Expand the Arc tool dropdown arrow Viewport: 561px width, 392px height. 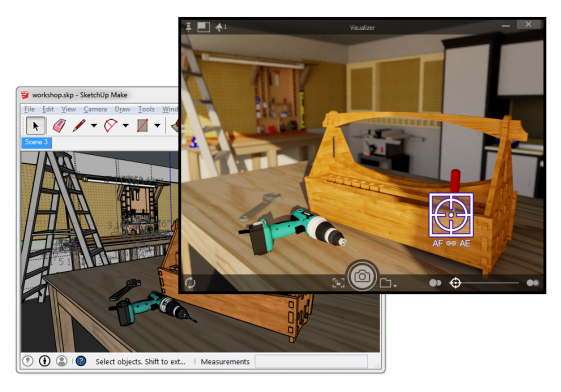pyautogui.click(x=126, y=126)
